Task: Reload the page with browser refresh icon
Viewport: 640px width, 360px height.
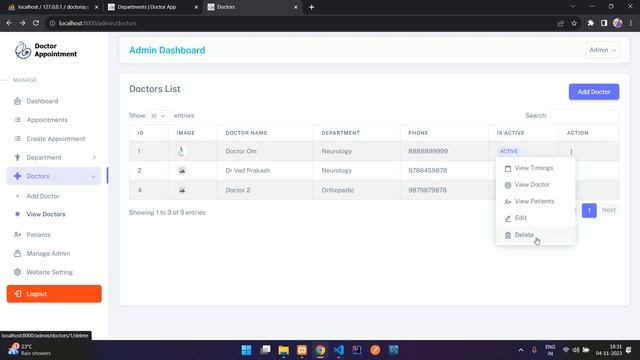Action: (36, 23)
